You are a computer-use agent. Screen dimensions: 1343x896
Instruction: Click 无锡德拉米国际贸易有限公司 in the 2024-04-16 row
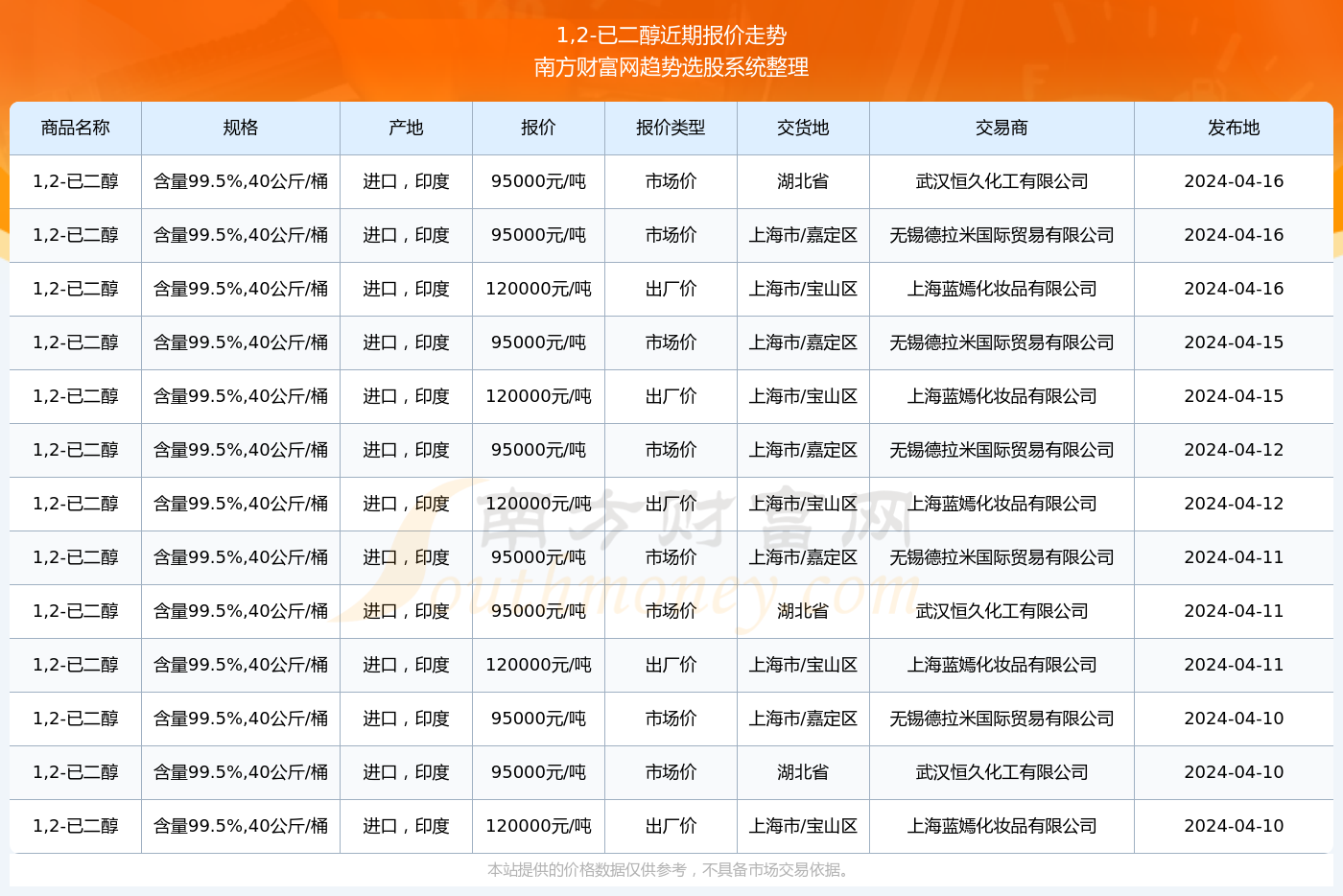point(1001,235)
